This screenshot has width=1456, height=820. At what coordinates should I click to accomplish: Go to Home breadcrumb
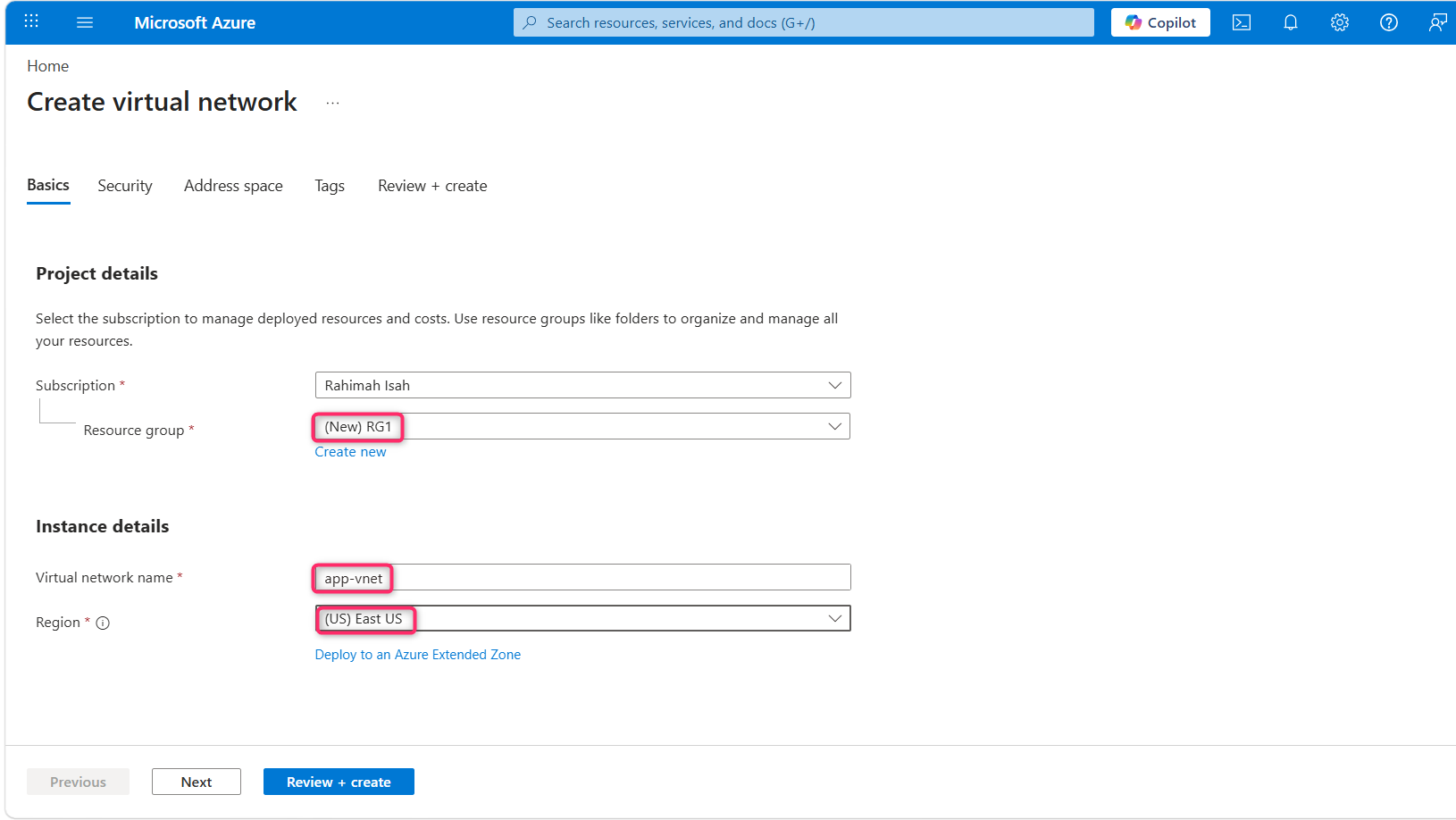[x=47, y=66]
